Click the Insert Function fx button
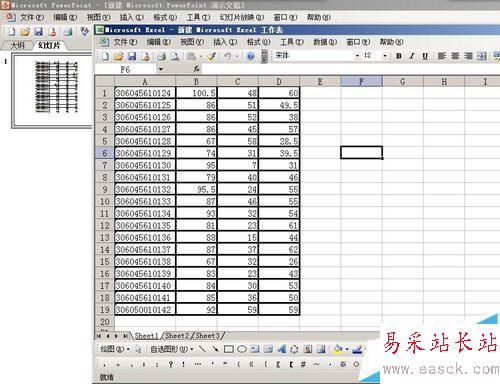The image size is (500, 384). coord(197,69)
